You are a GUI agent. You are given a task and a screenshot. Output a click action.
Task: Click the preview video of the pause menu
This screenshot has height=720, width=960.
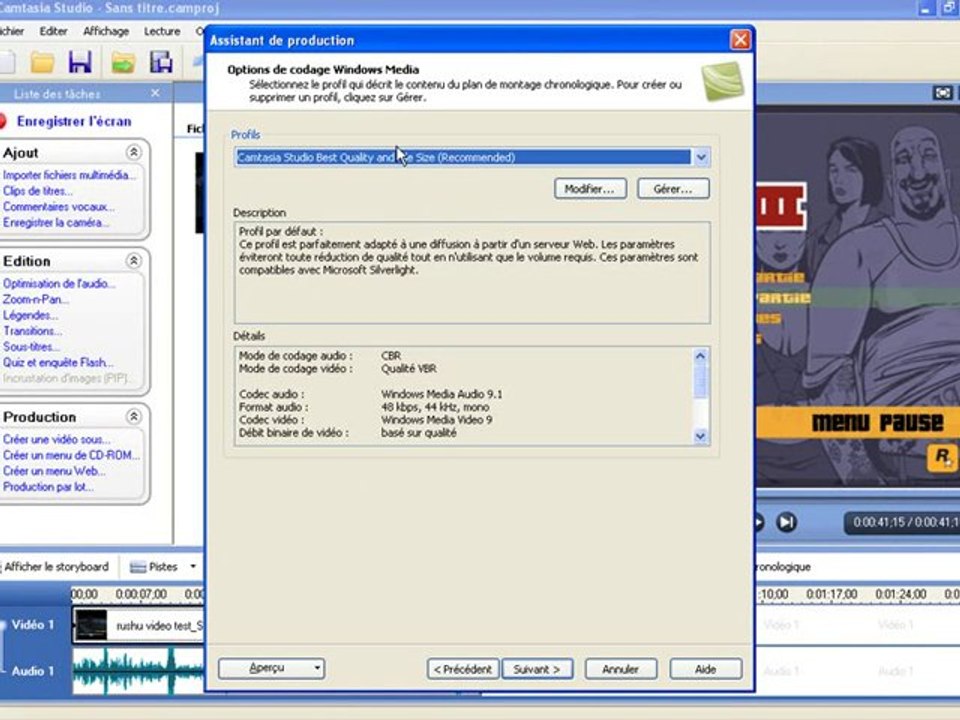pos(858,297)
